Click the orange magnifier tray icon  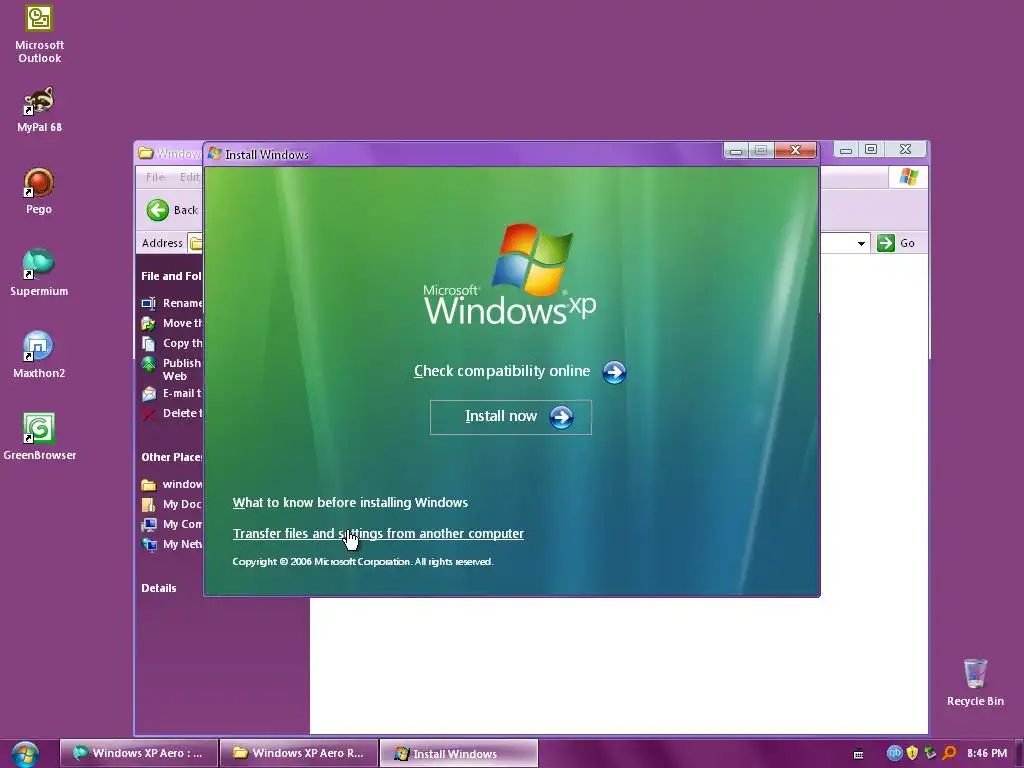[949, 753]
